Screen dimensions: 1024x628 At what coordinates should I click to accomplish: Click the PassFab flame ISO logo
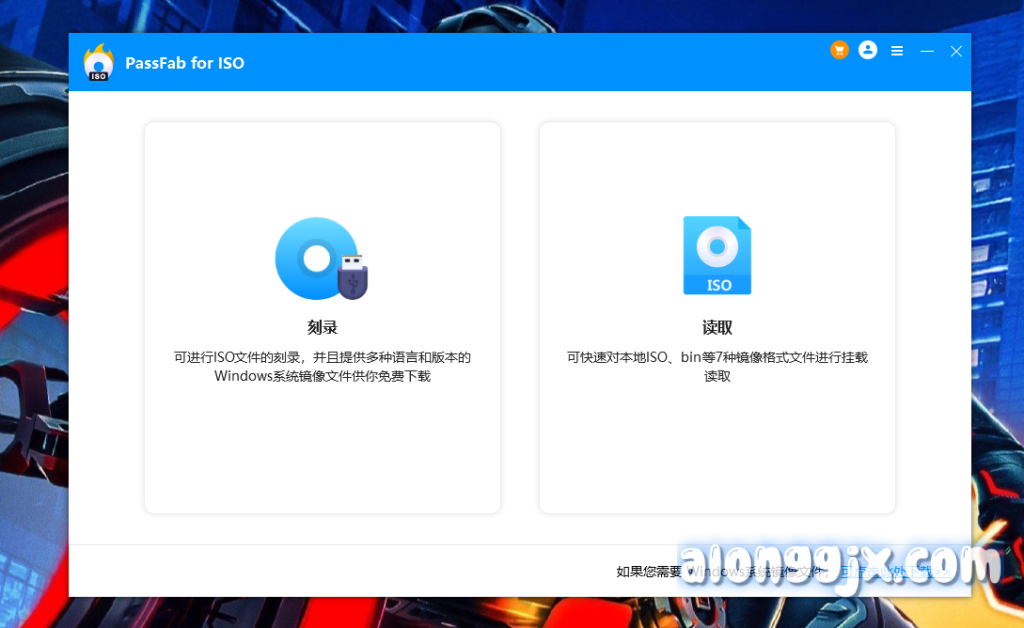[x=98, y=62]
